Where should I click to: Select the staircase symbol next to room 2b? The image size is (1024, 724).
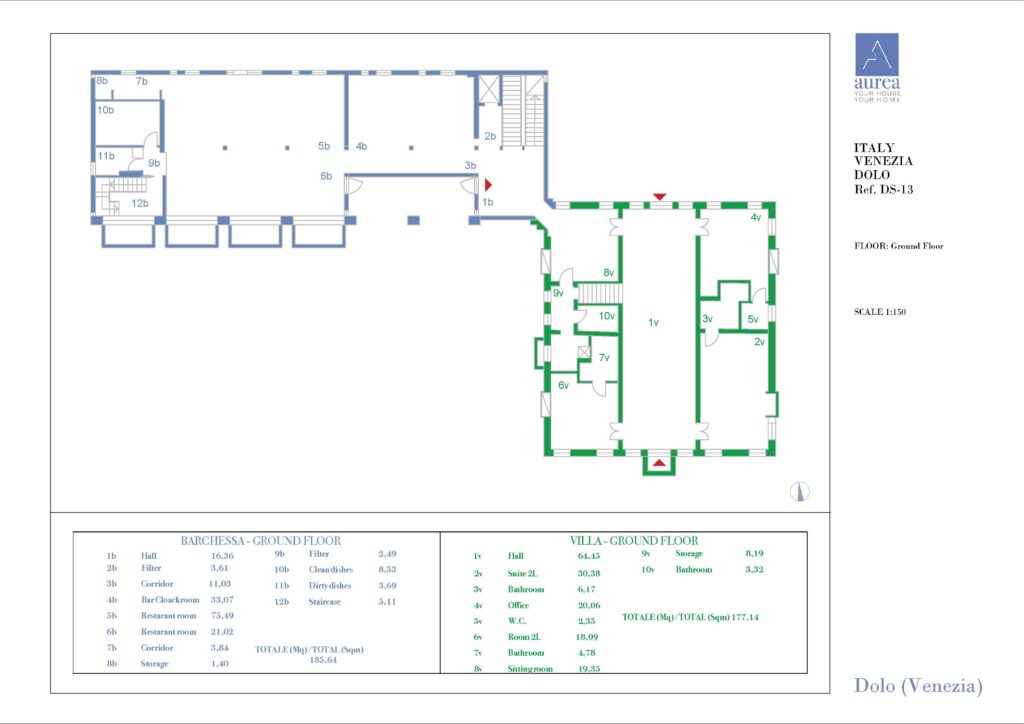point(513,111)
